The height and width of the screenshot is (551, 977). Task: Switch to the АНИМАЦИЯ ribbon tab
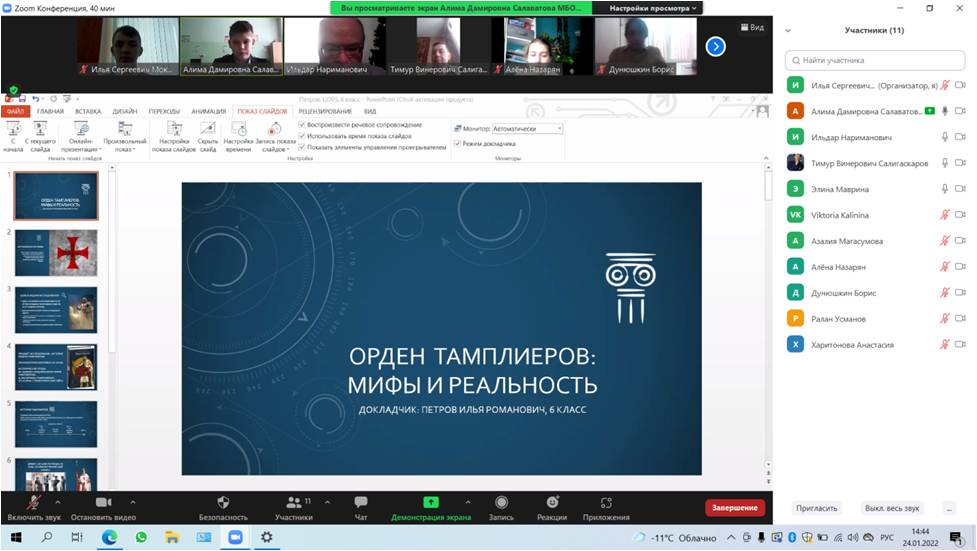click(208, 111)
